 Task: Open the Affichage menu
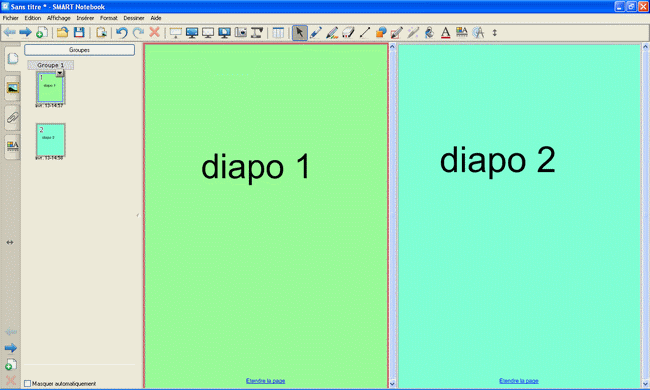click(x=58, y=18)
